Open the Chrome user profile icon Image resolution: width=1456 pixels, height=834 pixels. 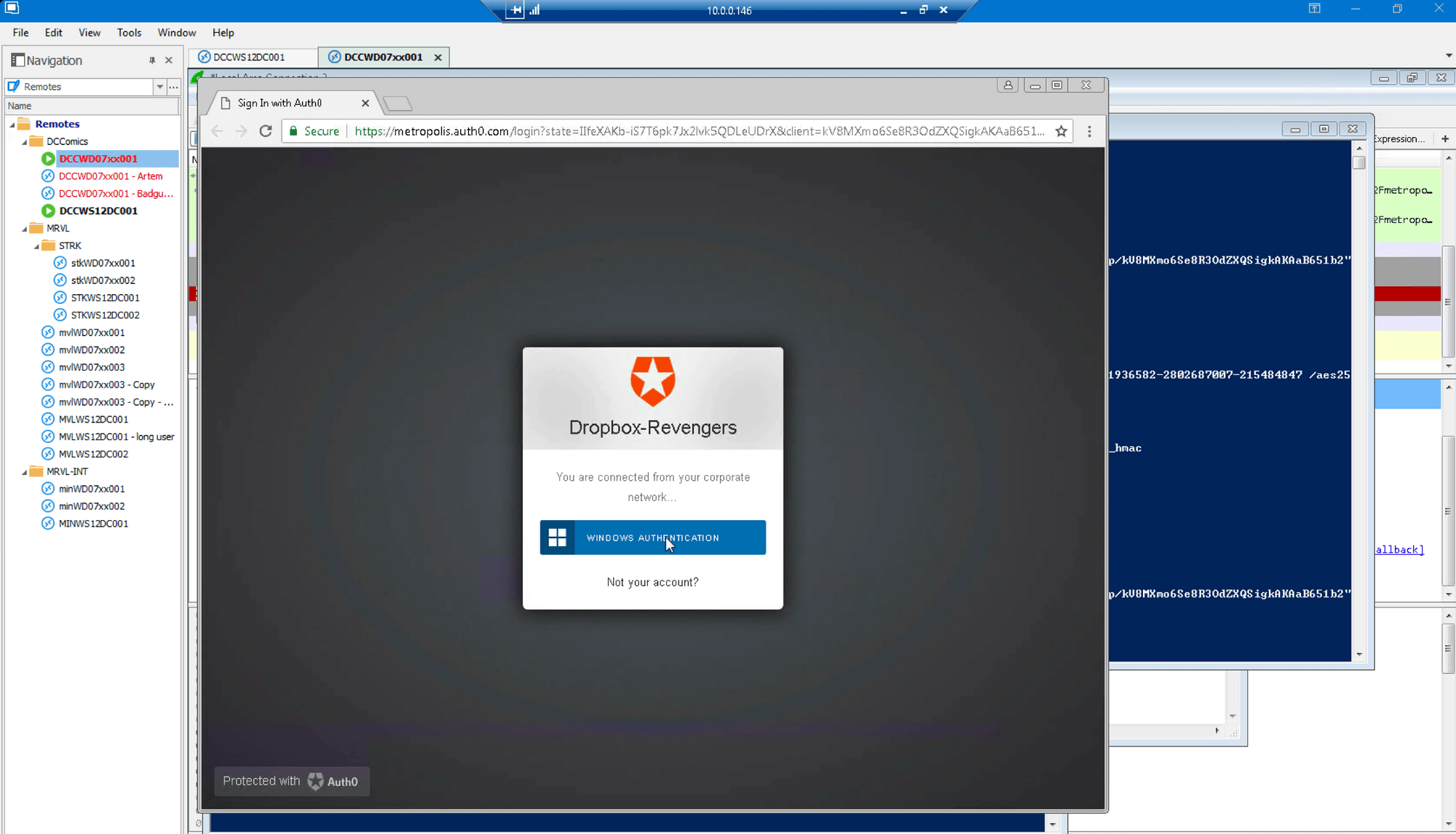coord(1008,85)
